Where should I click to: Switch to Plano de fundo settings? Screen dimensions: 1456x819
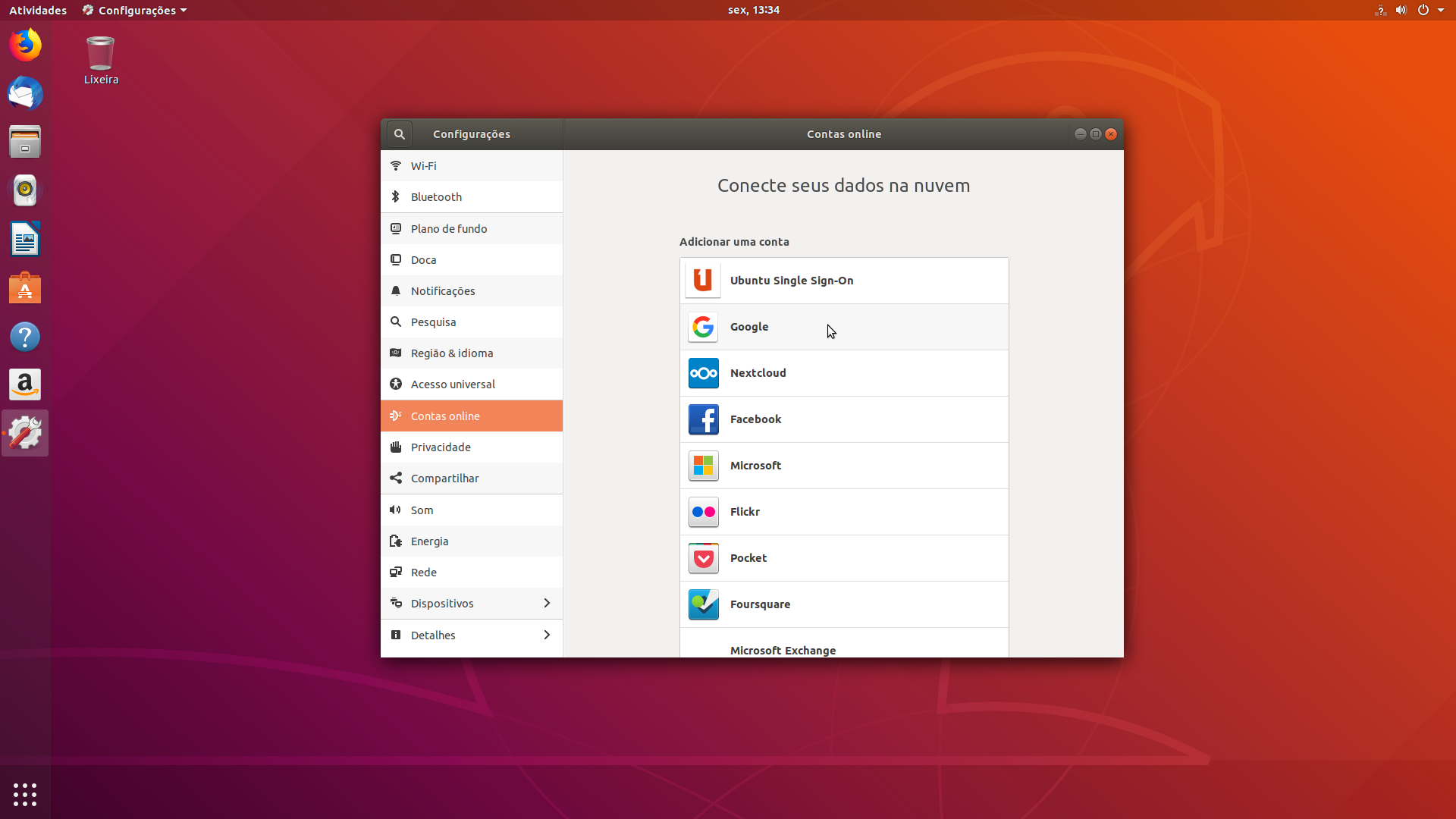pos(472,229)
